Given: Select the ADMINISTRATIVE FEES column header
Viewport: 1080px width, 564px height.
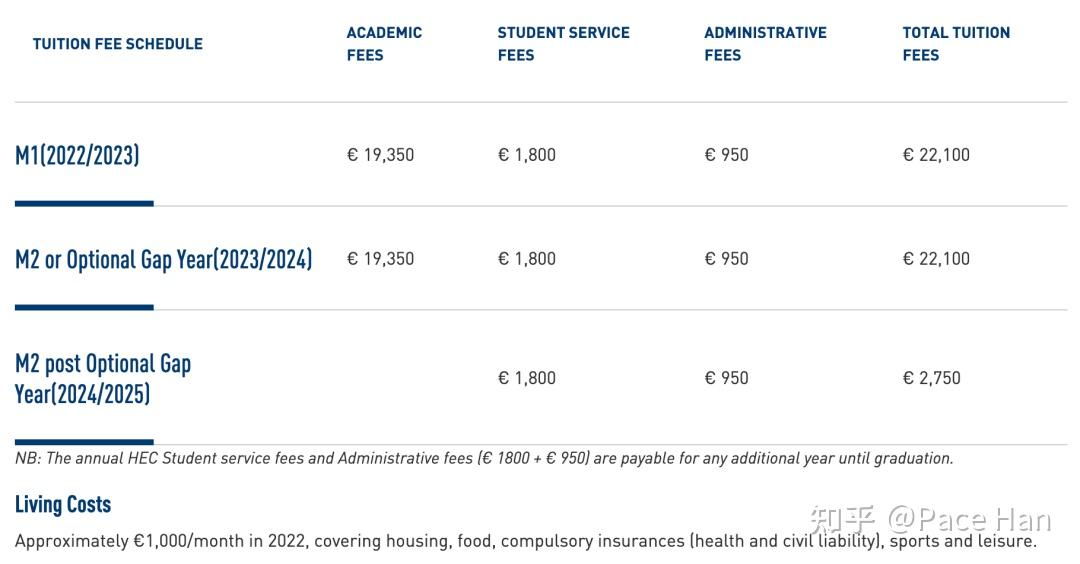Looking at the screenshot, I should coord(765,44).
